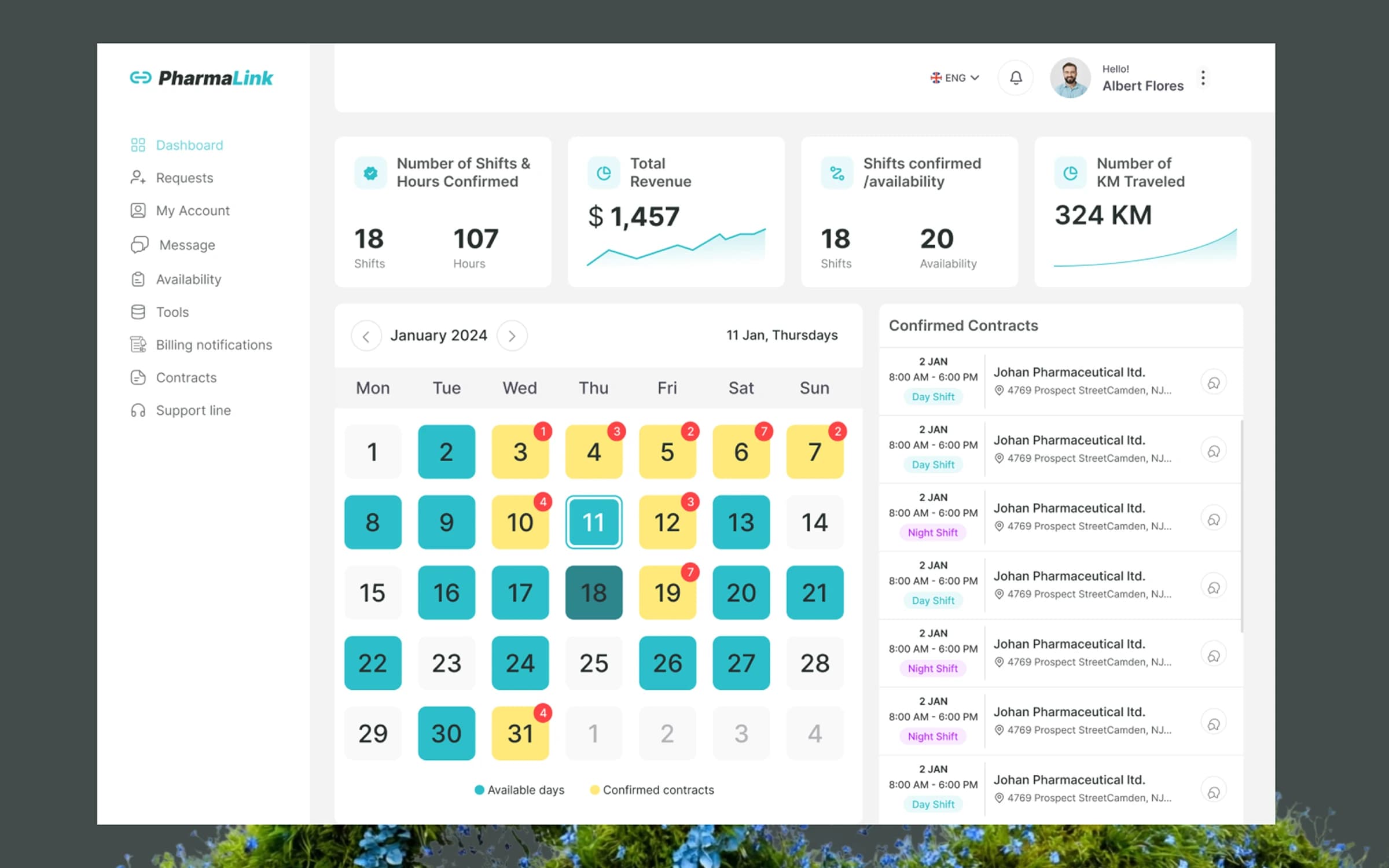This screenshot has height=868, width=1389.
Task: Select January 11 on the calendar
Action: click(x=594, y=522)
